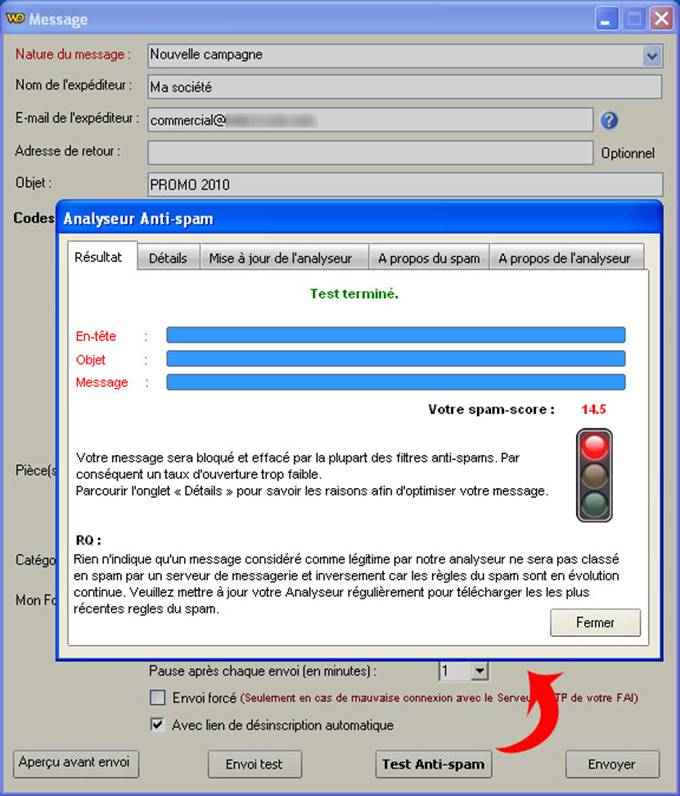Click the spam-score value 14.5
This screenshot has width=680, height=796.
[594, 409]
